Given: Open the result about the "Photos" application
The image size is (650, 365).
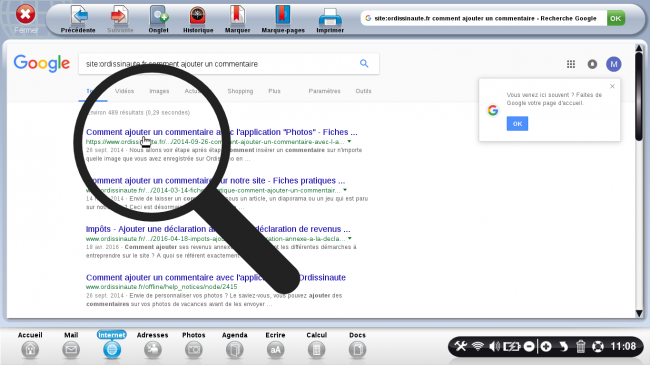Looking at the screenshot, I should [x=221, y=132].
